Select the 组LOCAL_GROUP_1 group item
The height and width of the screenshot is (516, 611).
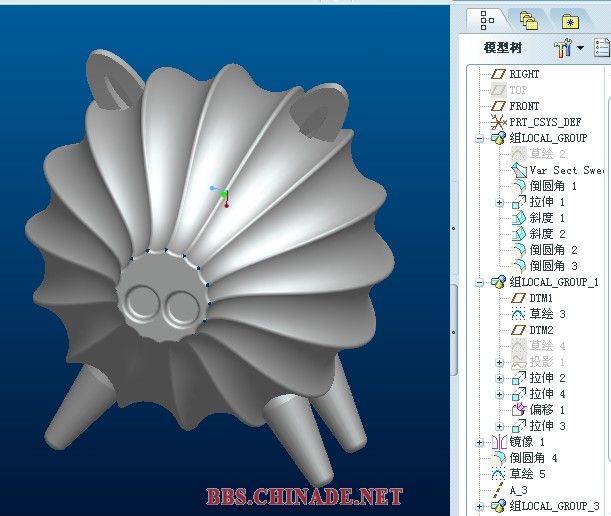click(x=545, y=282)
